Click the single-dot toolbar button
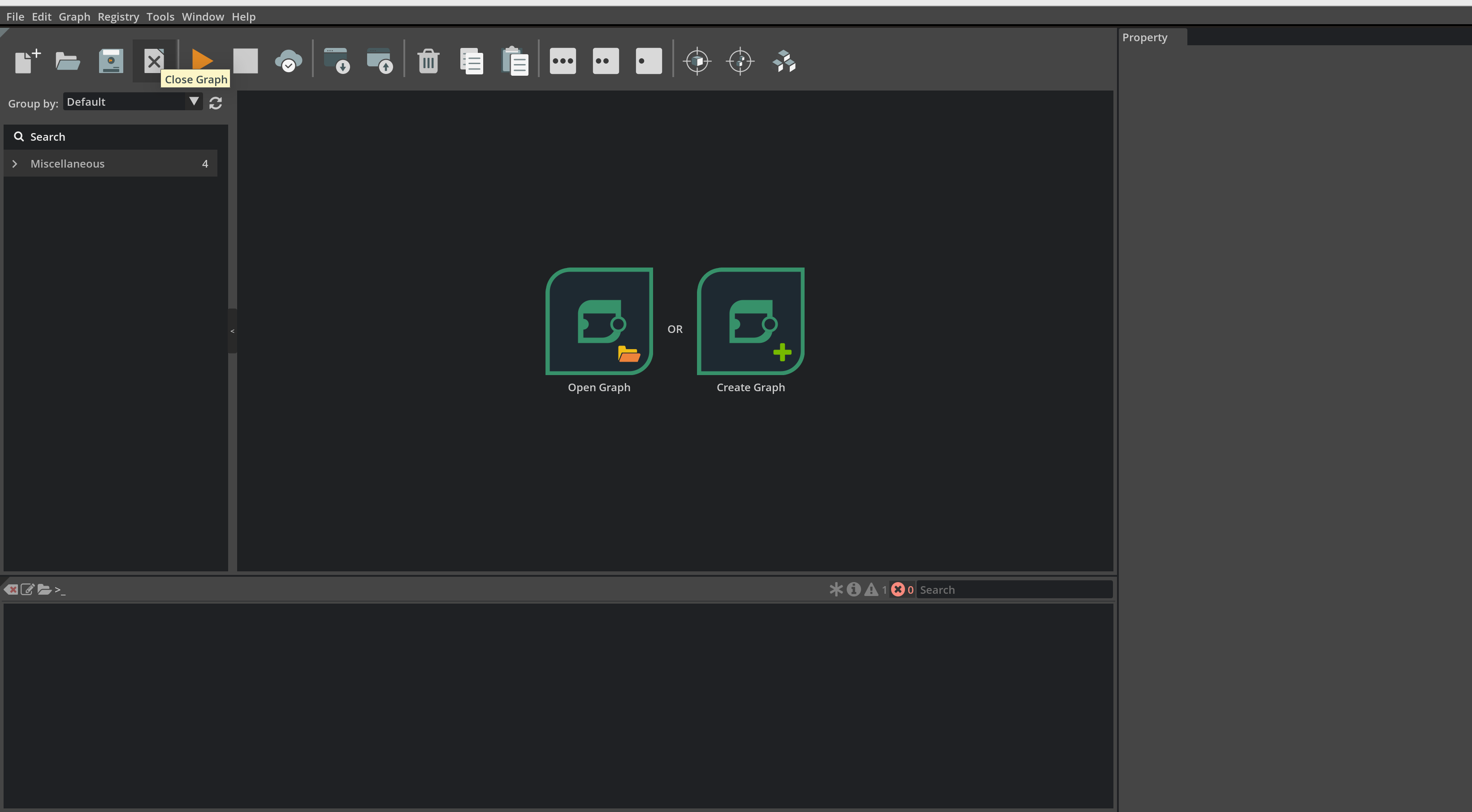This screenshot has width=1472, height=812. pyautogui.click(x=649, y=60)
